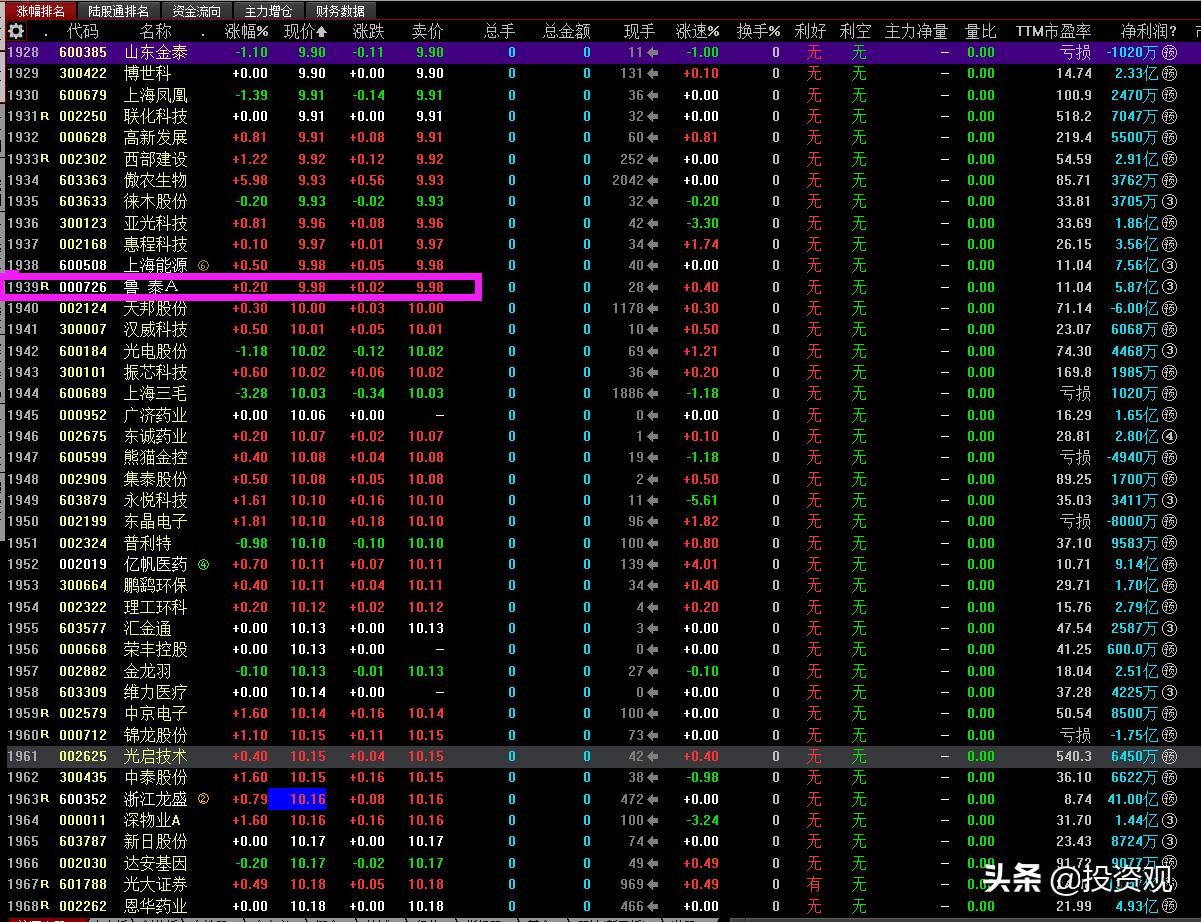The height and width of the screenshot is (922, 1201).
Task: Select stock code 002909 集泰股份
Action: (x=83, y=479)
